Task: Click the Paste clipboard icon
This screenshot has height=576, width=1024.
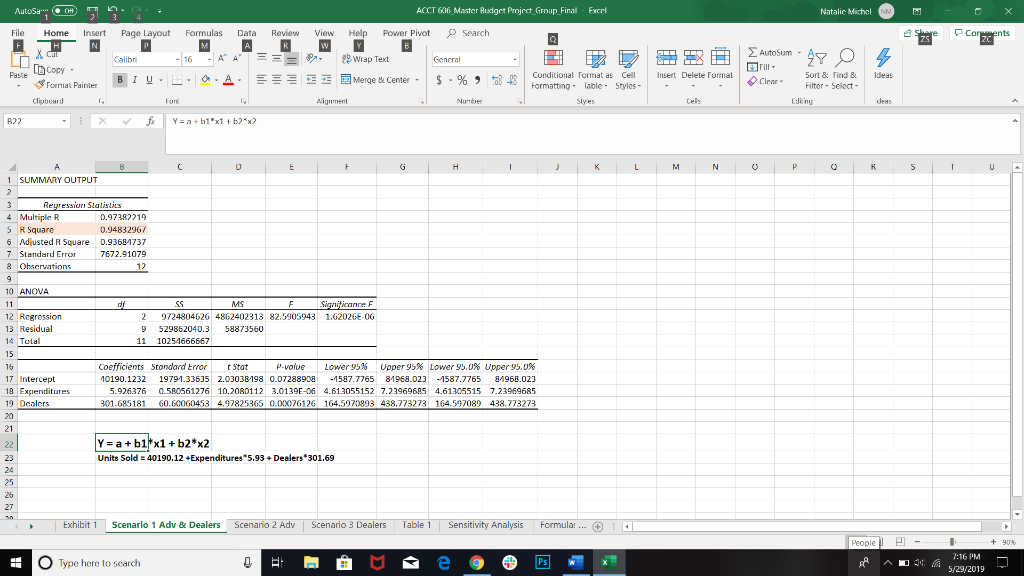Action: [x=18, y=61]
